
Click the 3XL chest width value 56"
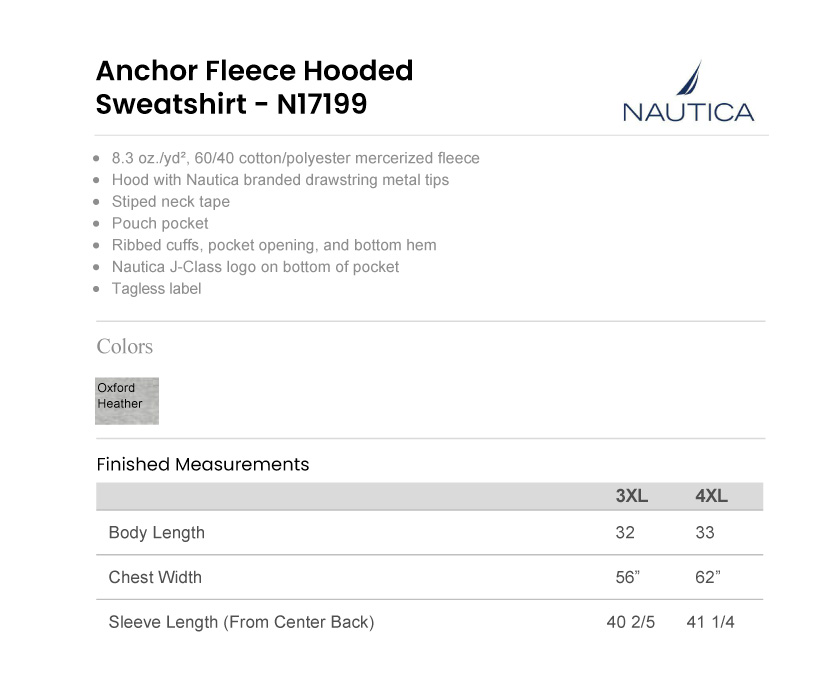click(x=628, y=577)
